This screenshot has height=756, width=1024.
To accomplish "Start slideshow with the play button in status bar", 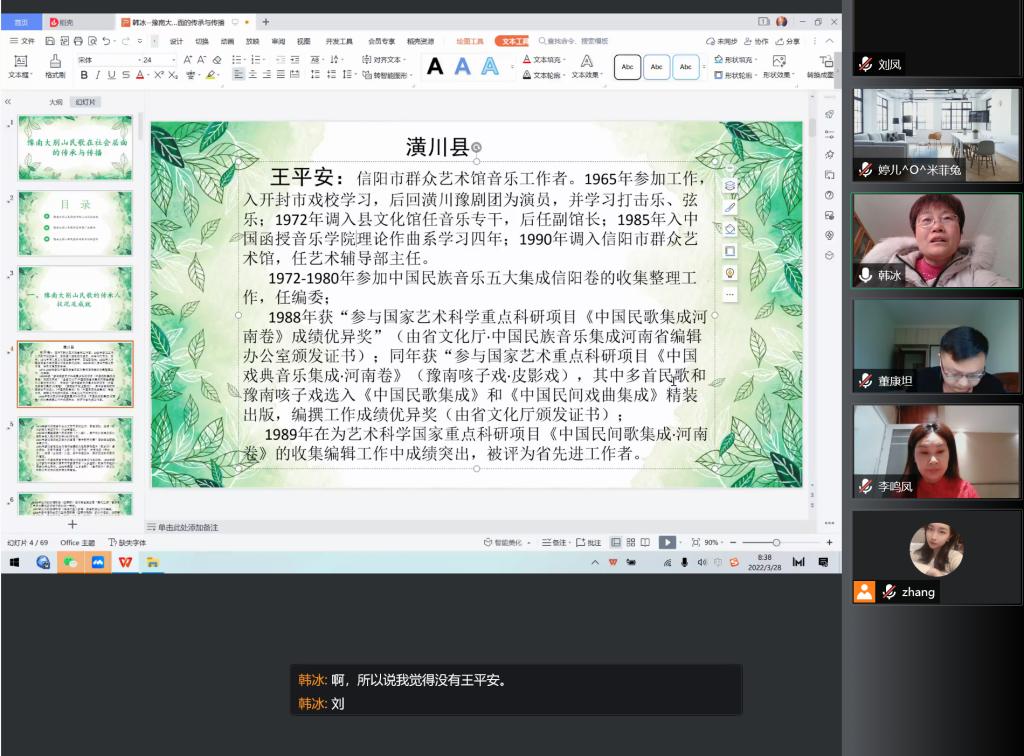I will tap(666, 542).
